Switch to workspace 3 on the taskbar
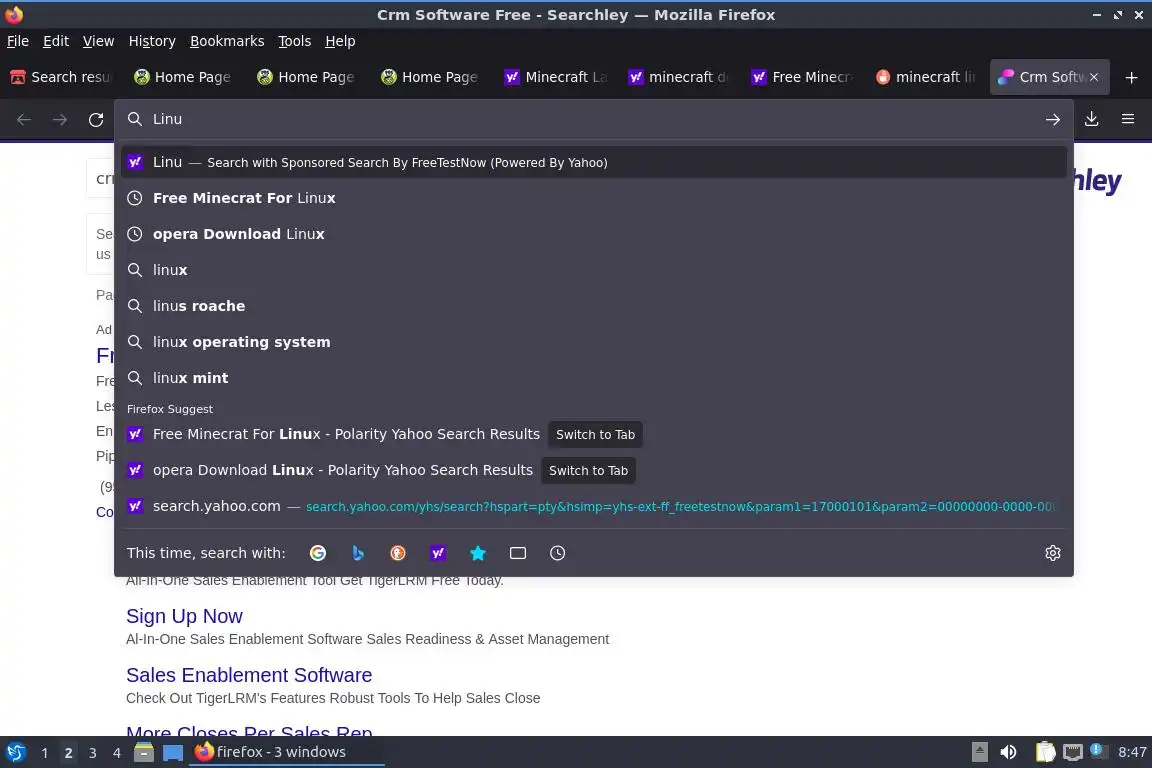Screen dimensions: 1152x768 click(x=93, y=753)
